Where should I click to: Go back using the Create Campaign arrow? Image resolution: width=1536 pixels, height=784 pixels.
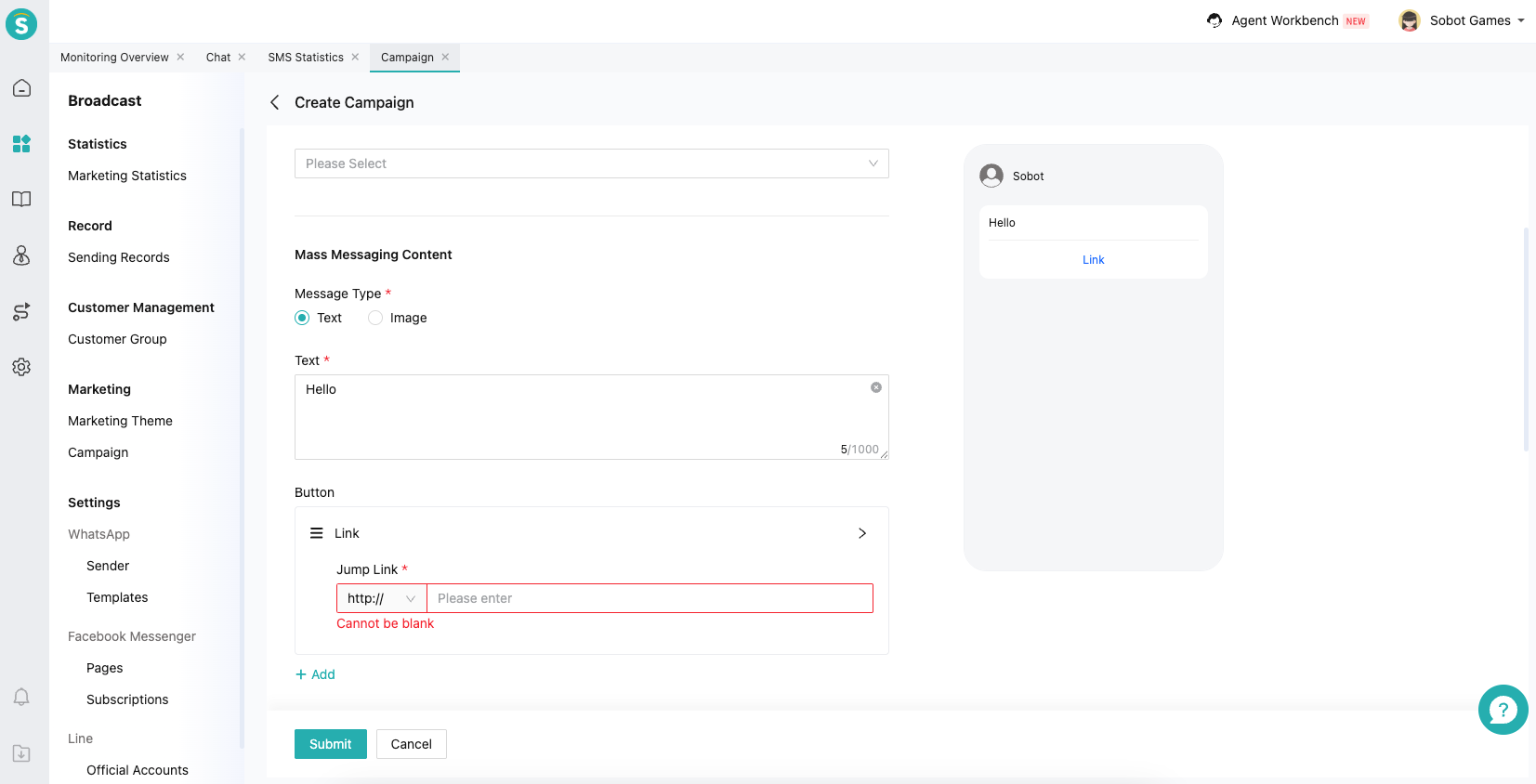tap(275, 102)
